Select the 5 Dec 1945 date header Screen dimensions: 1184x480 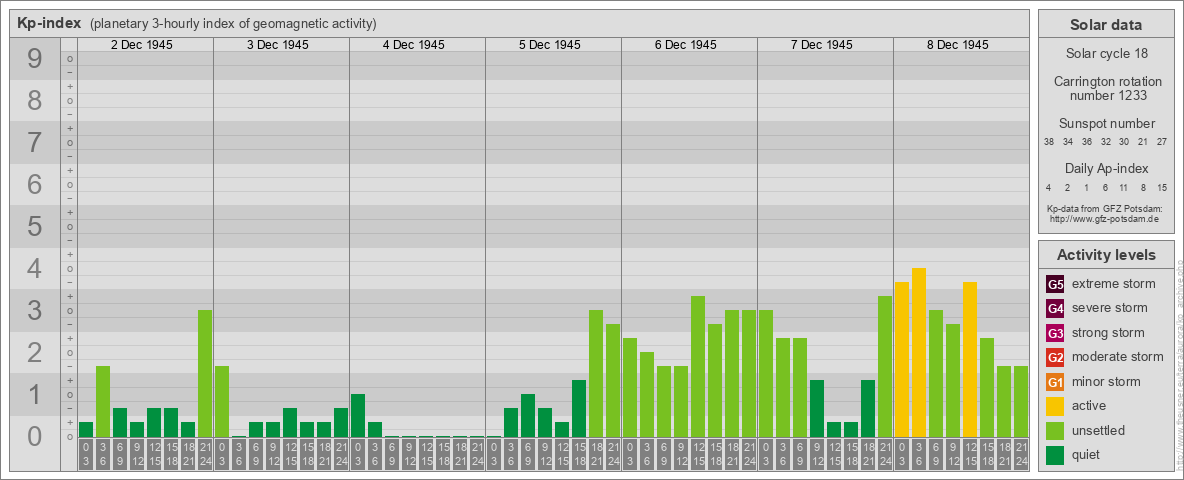[x=549, y=45]
